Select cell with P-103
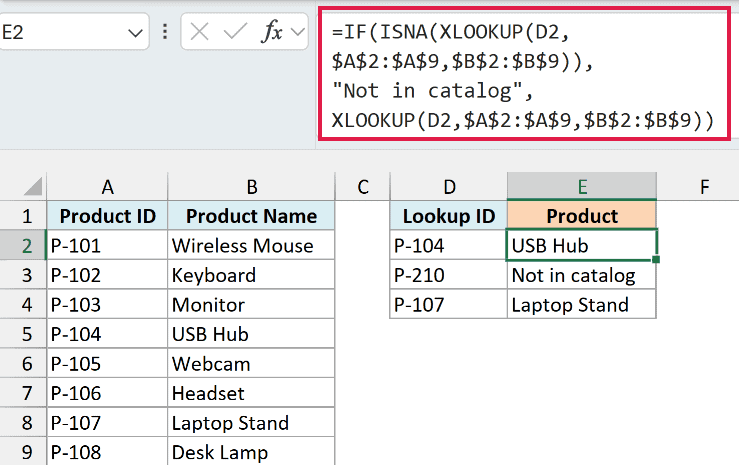 click(107, 305)
